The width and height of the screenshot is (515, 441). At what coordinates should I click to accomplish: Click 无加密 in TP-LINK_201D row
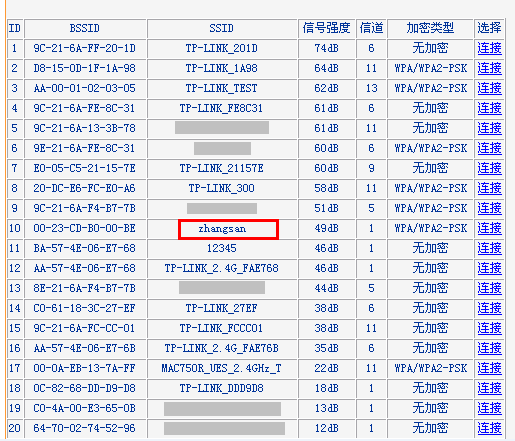[x=430, y=48]
